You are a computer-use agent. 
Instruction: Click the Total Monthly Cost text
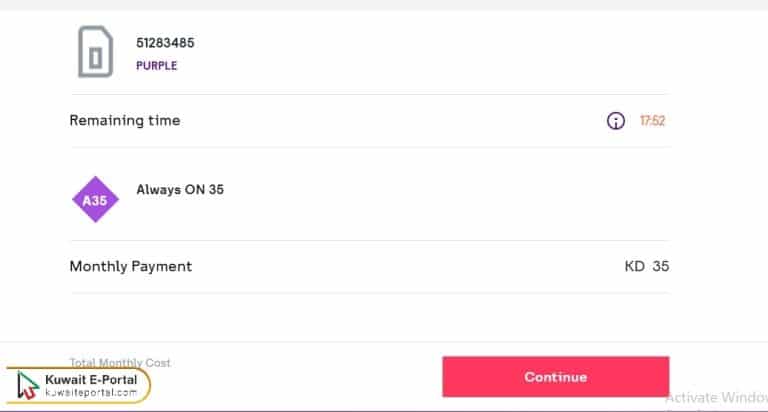click(x=120, y=362)
